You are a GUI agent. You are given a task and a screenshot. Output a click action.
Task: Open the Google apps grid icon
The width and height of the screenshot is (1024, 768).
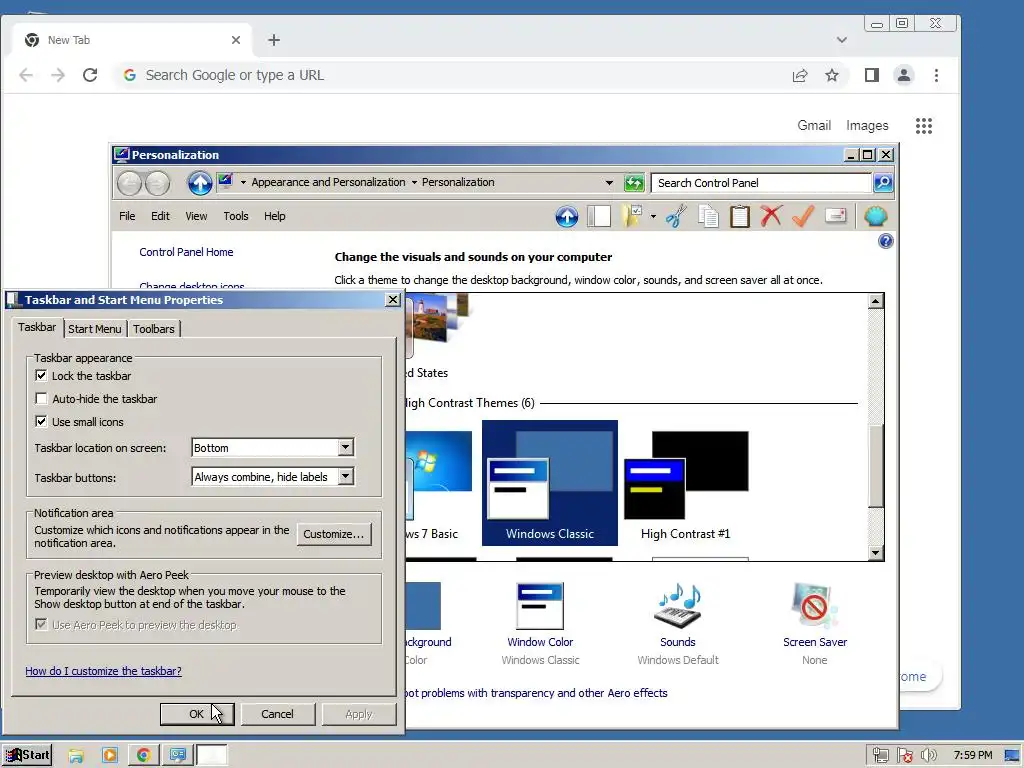pyautogui.click(x=923, y=125)
